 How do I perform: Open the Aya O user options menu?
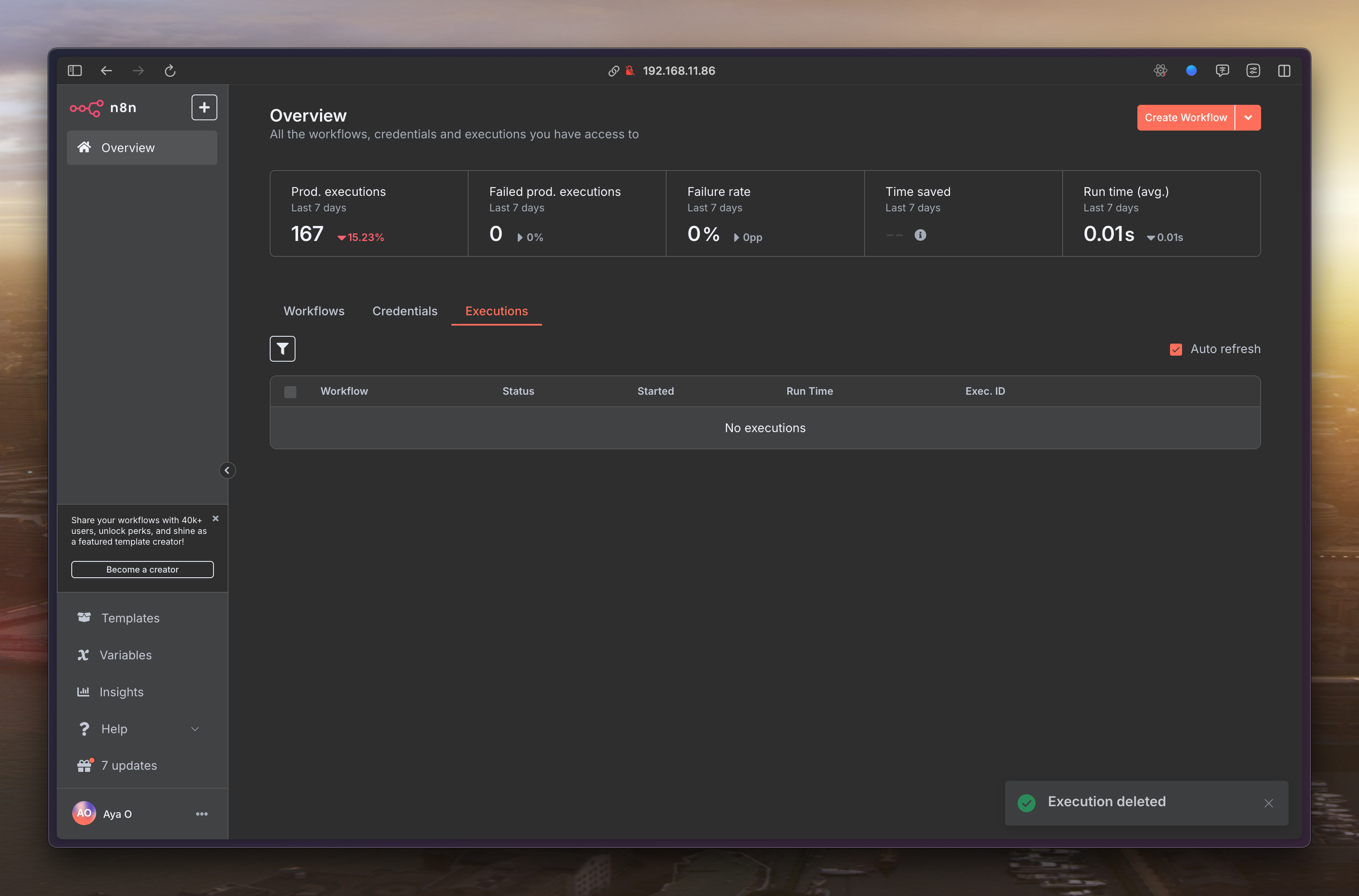tap(201, 814)
